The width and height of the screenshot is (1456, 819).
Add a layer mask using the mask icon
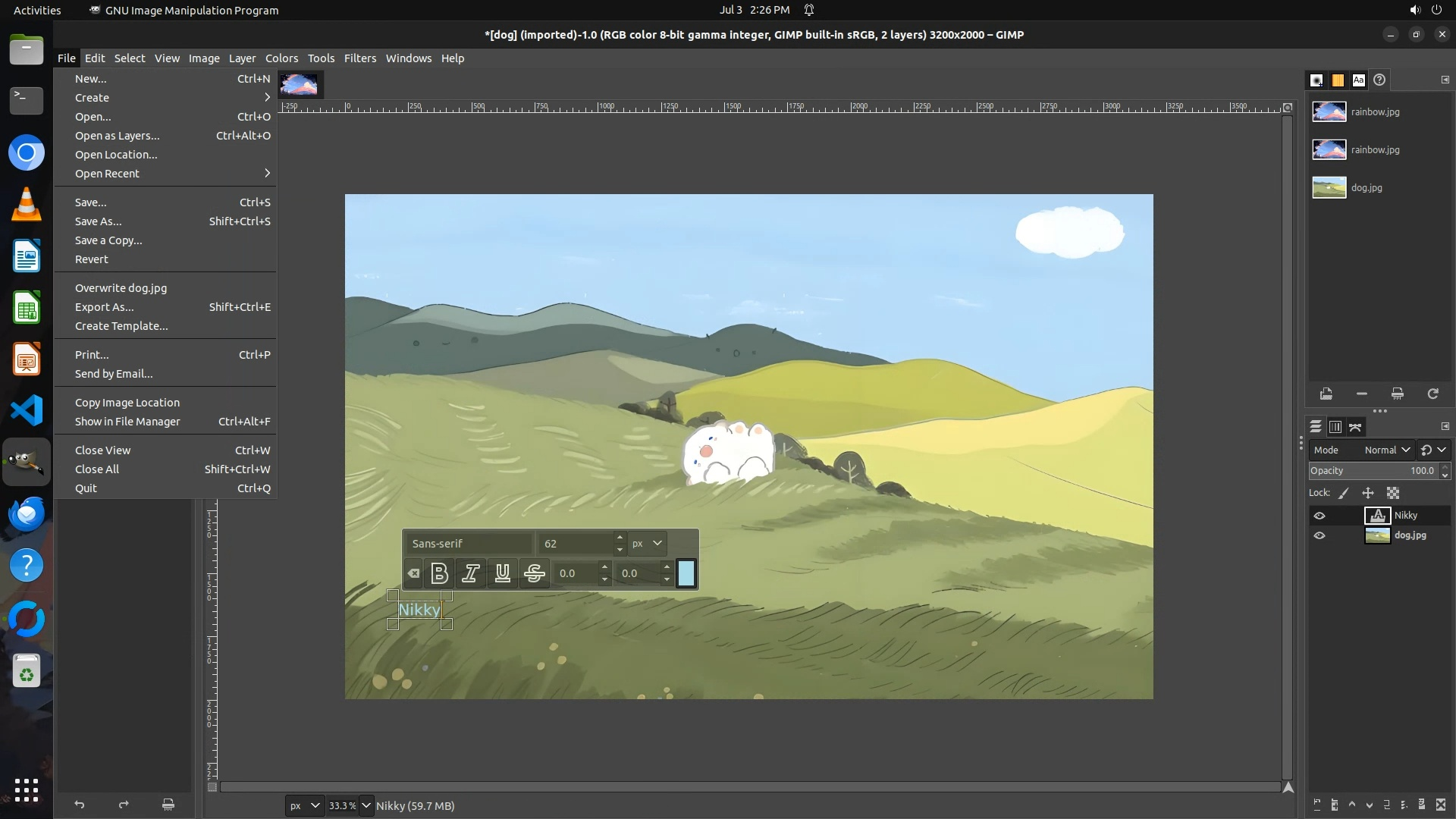click(x=1422, y=805)
